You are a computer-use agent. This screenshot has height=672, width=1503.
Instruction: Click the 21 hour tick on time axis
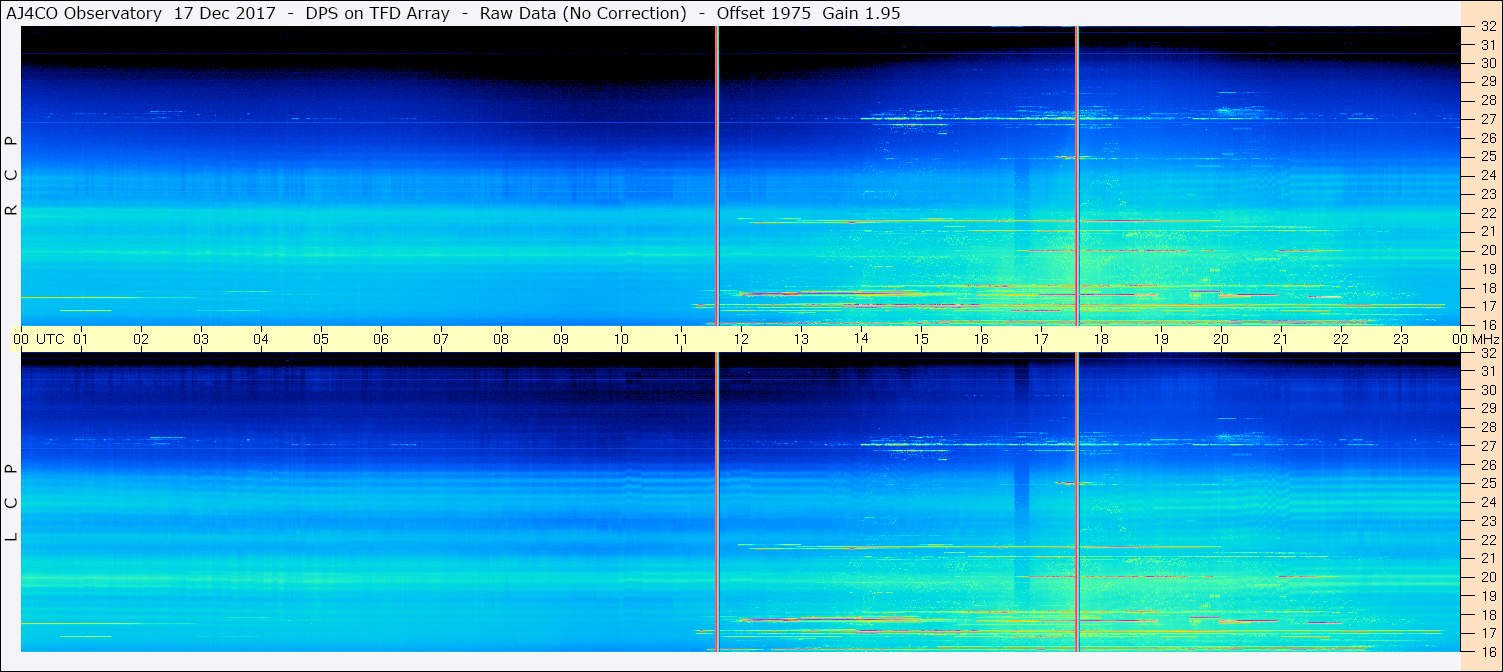click(1281, 339)
